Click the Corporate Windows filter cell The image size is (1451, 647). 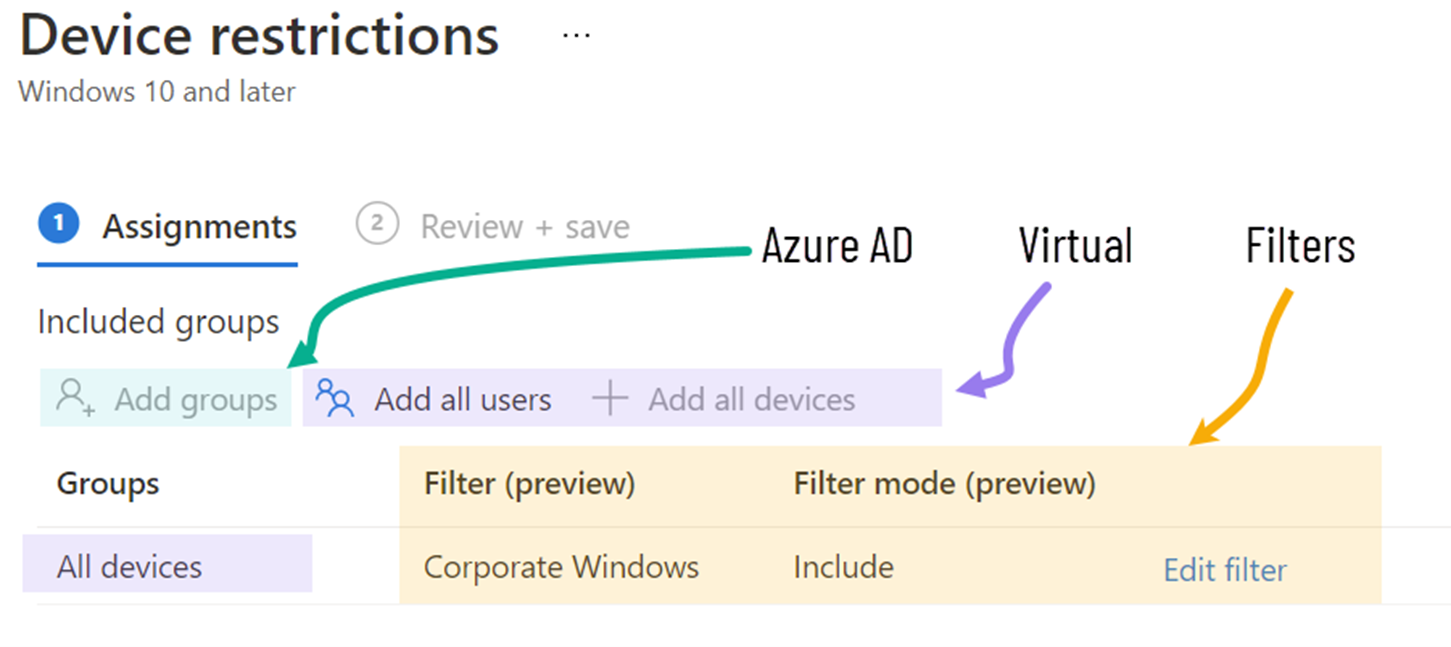tap(561, 567)
